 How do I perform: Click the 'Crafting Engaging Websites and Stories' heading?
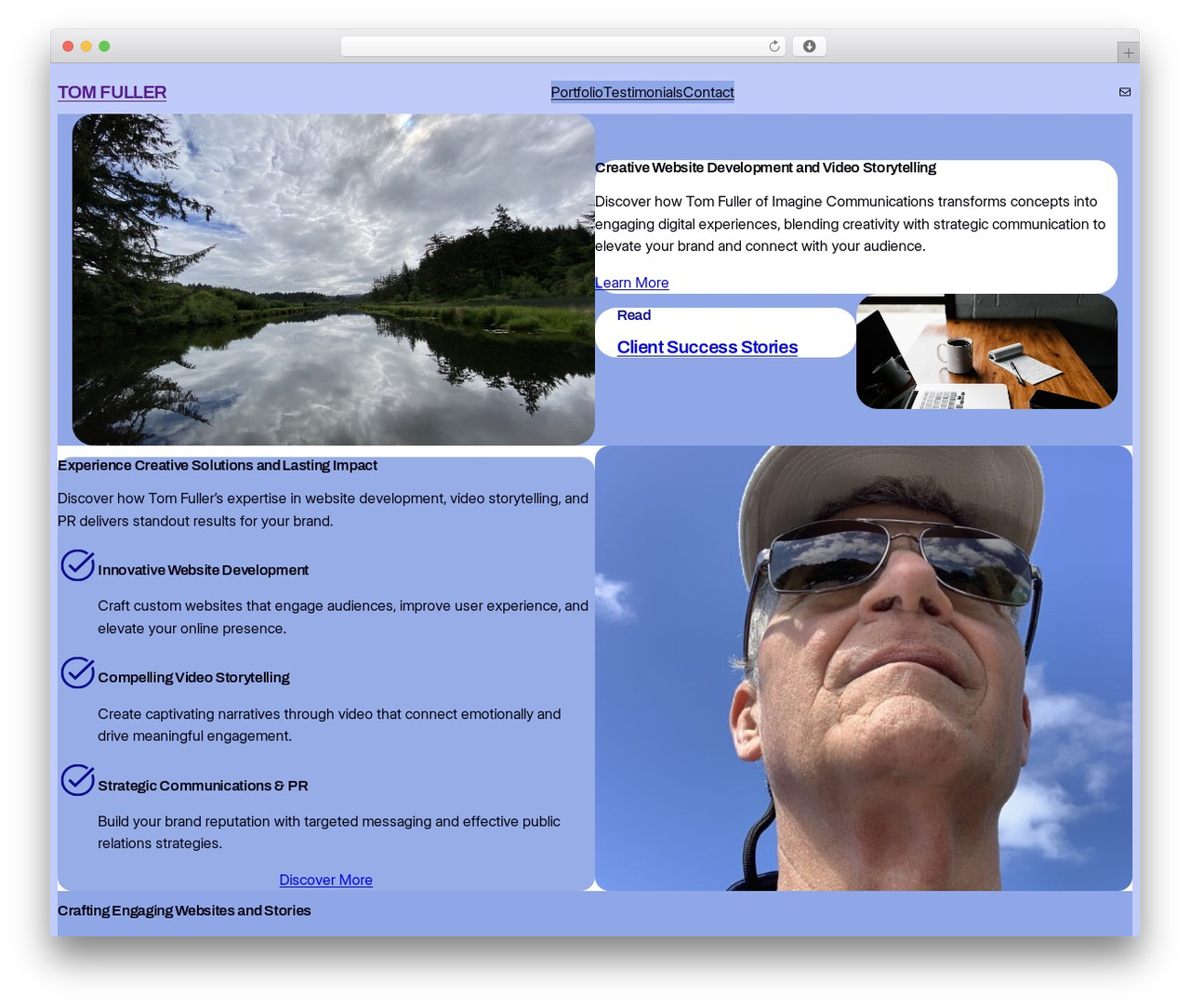pos(184,910)
